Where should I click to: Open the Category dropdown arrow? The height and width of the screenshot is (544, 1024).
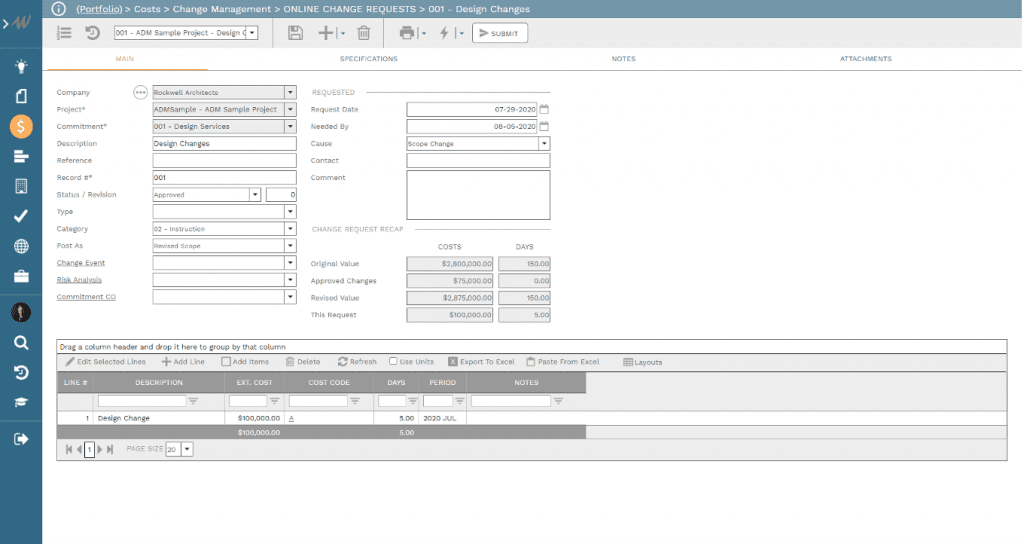pos(291,229)
